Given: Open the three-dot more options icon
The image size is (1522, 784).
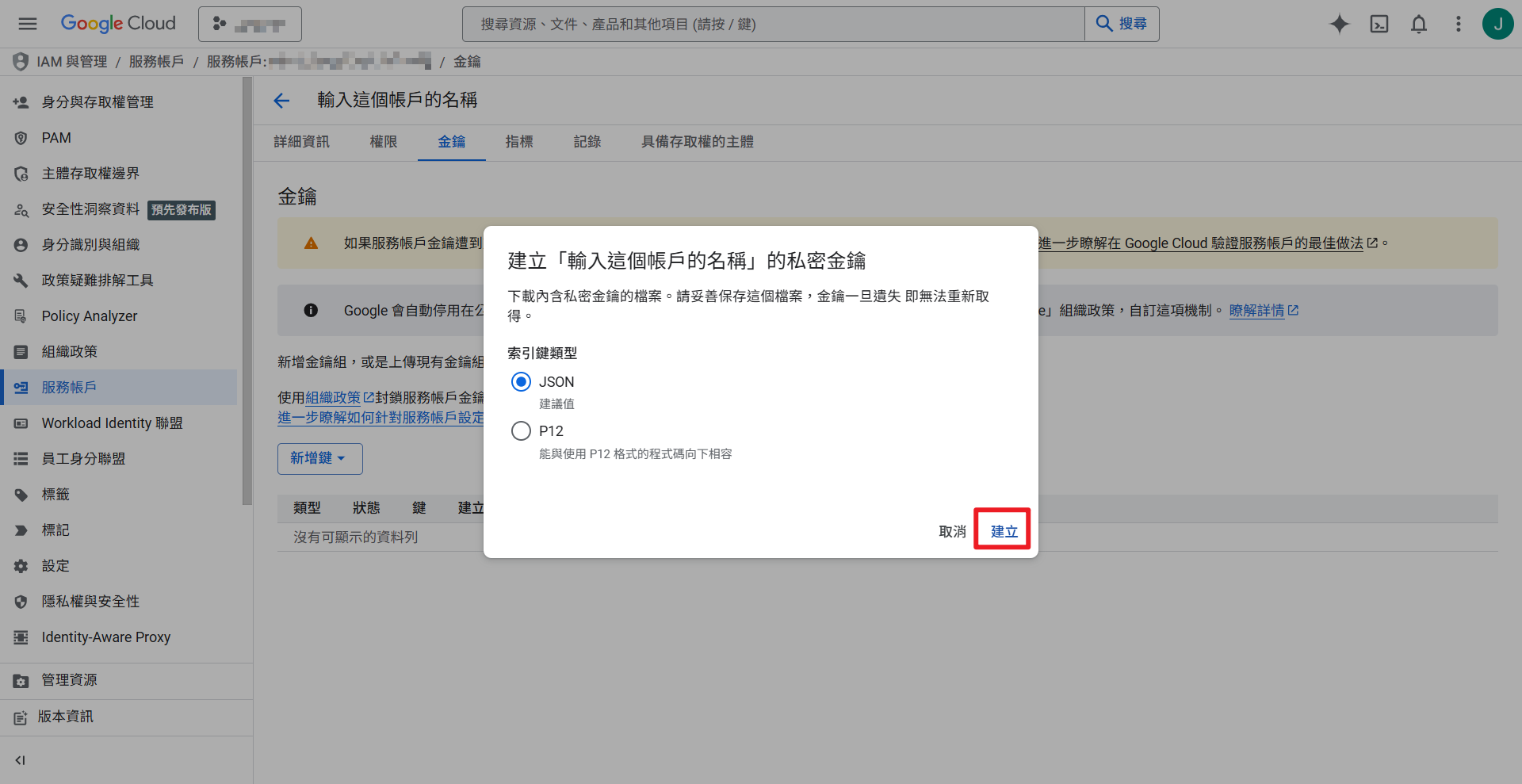Looking at the screenshot, I should pyautogui.click(x=1458, y=24).
